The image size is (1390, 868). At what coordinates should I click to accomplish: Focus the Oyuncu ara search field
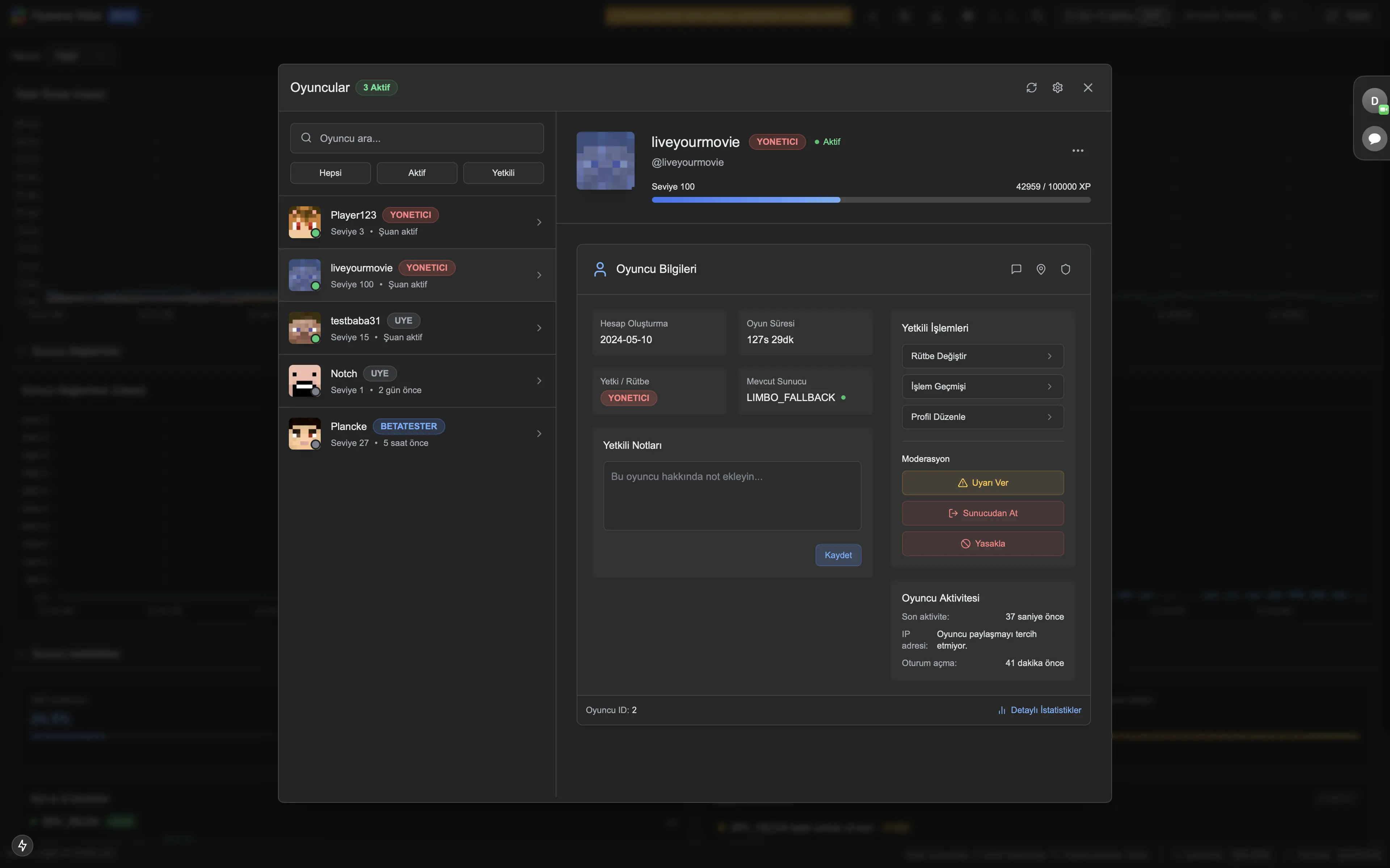click(x=417, y=138)
